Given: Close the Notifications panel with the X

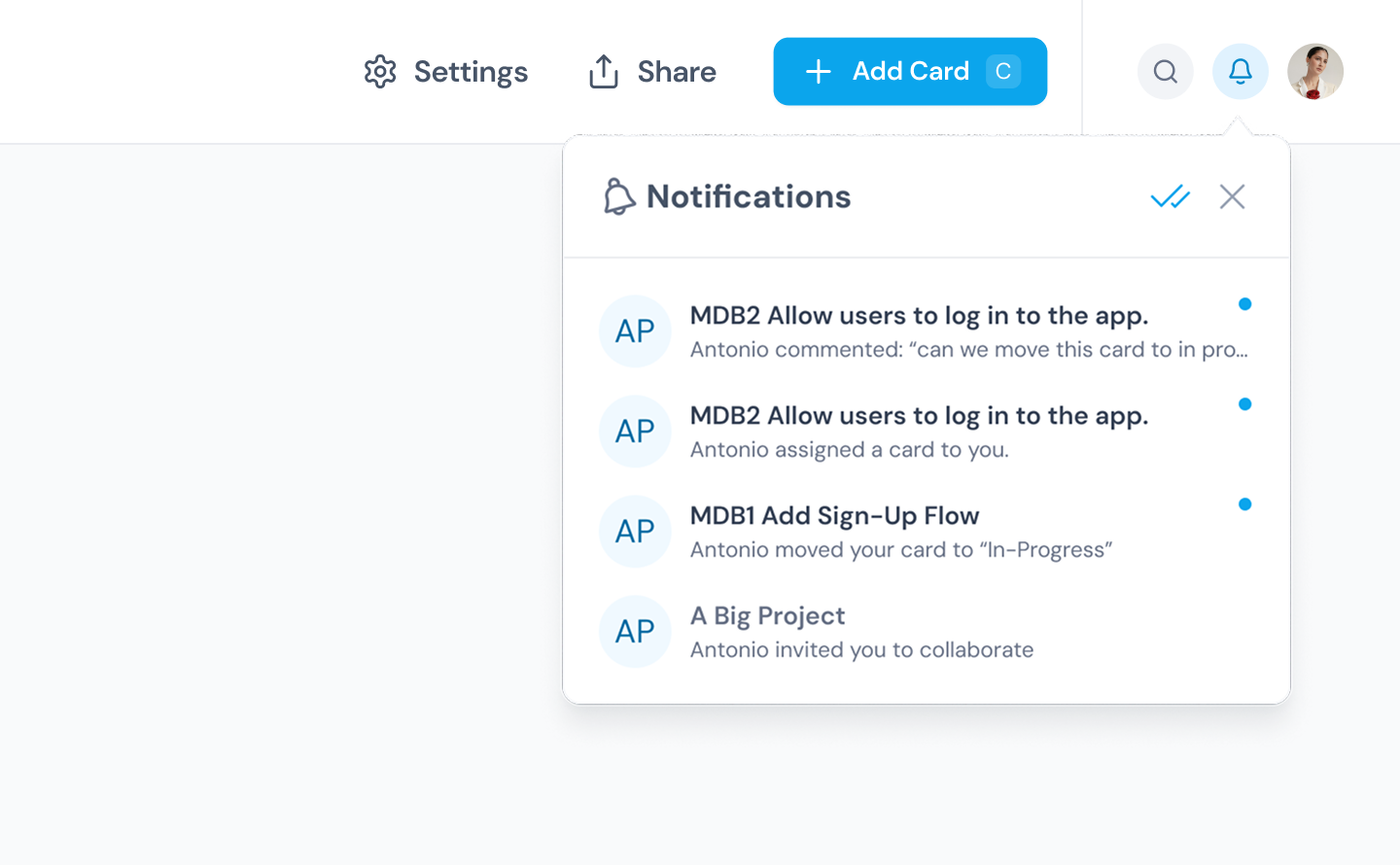Looking at the screenshot, I should click(x=1232, y=196).
